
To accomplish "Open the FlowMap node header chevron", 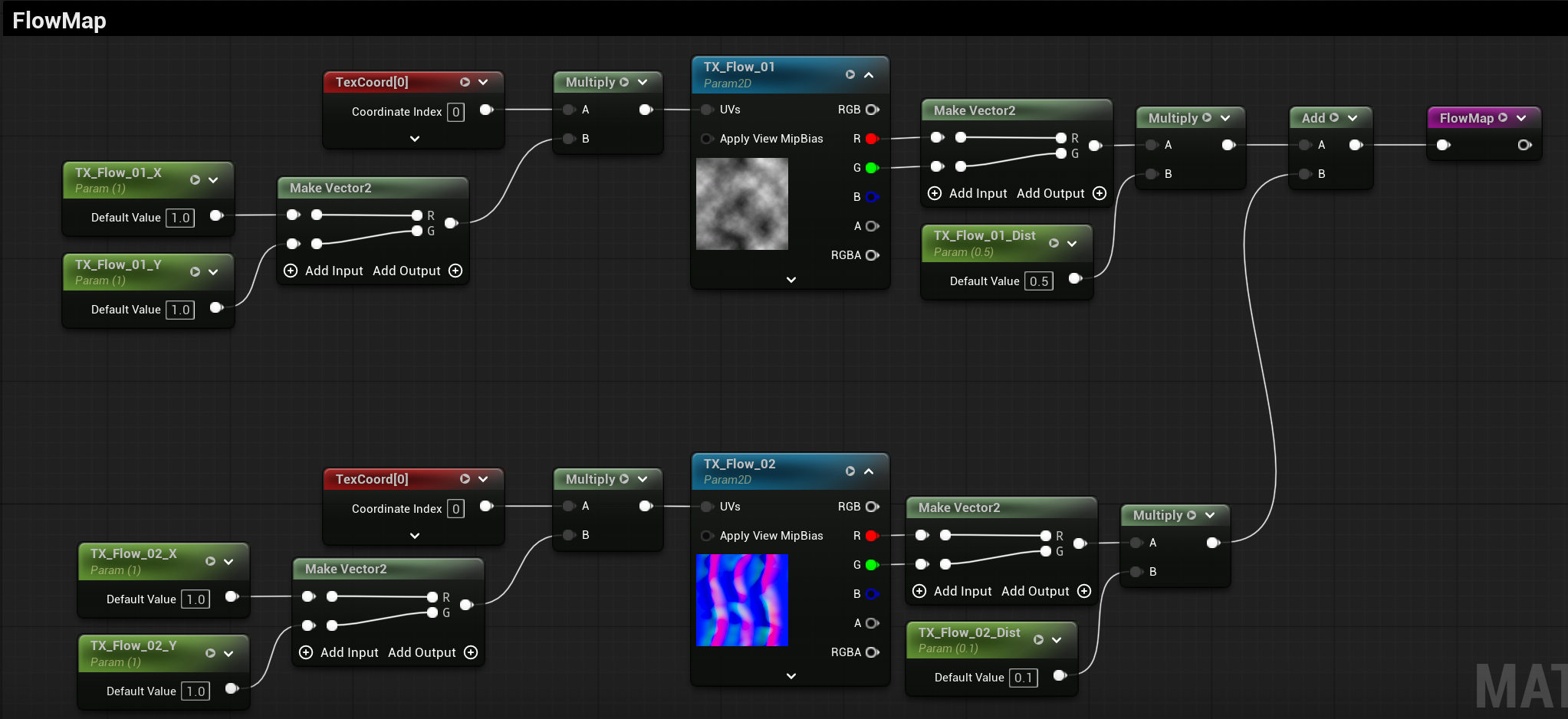I will coord(1521,117).
